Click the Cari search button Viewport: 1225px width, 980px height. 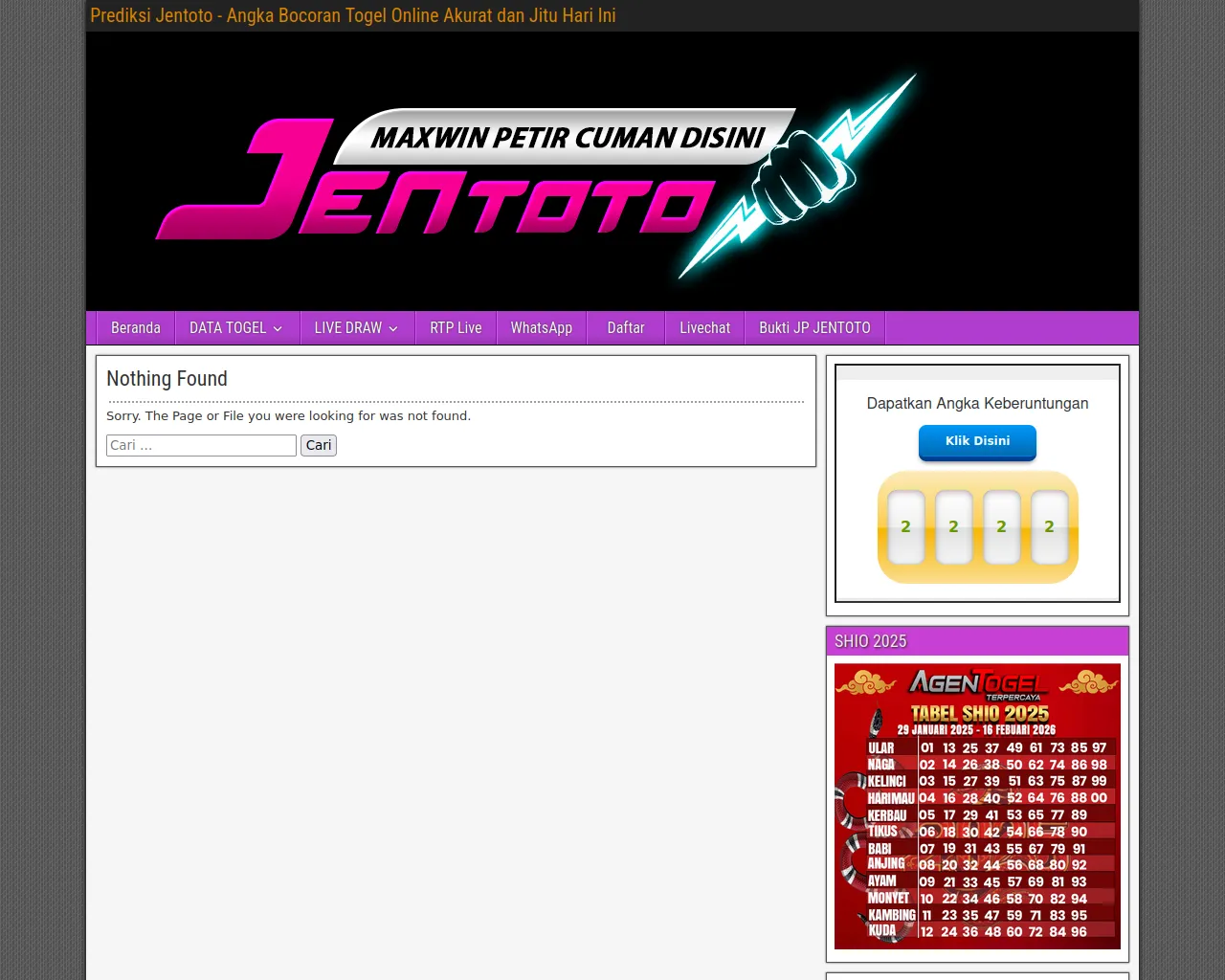pyautogui.click(x=319, y=445)
